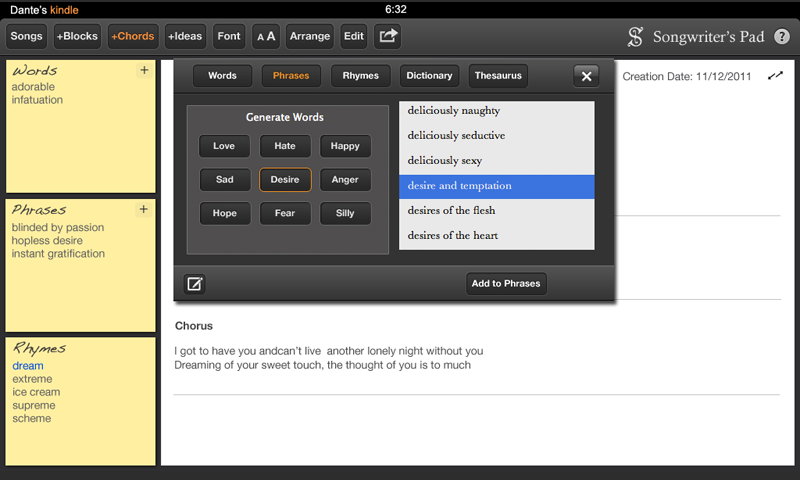Screen dimensions: 800x480
Task: Tap the AA text size button
Action: coord(266,37)
